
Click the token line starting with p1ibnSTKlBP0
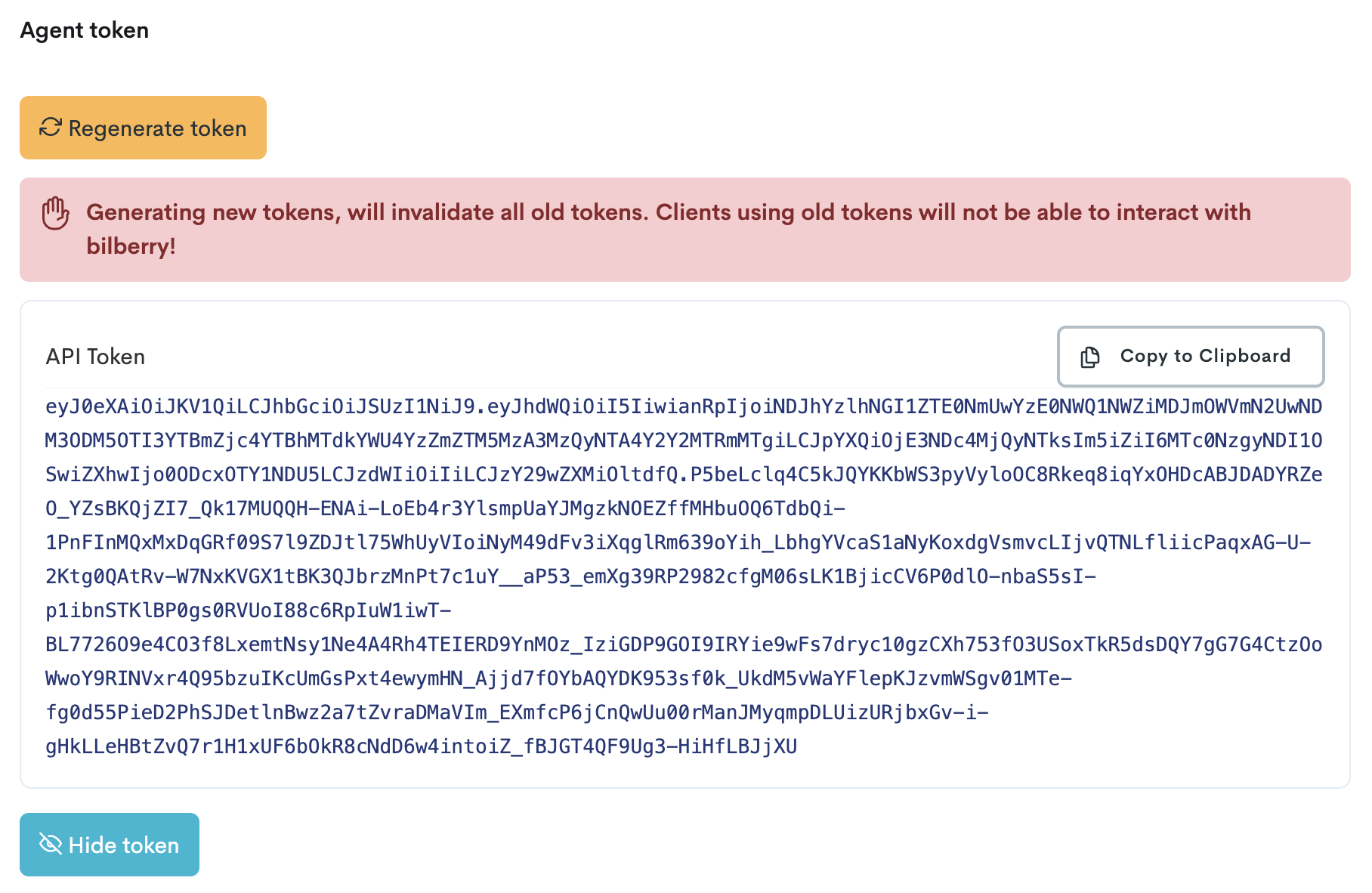coord(249,610)
